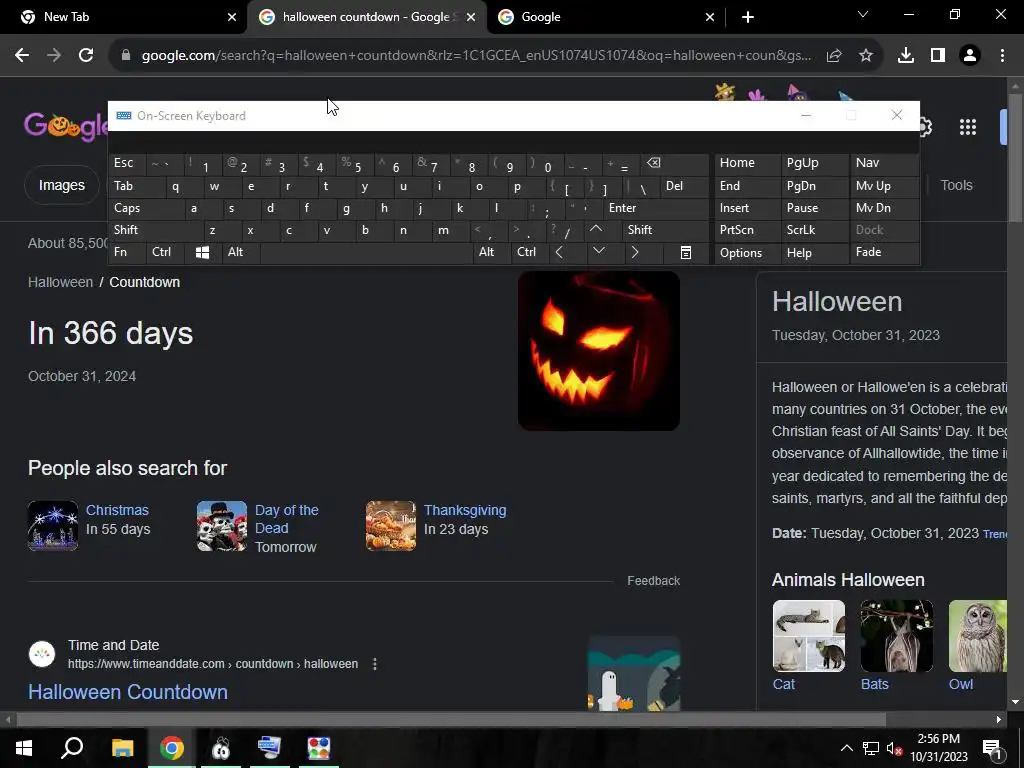This screenshot has height=768, width=1024.
Task: Expand the Chrome tab search chevron
Action: (x=863, y=15)
